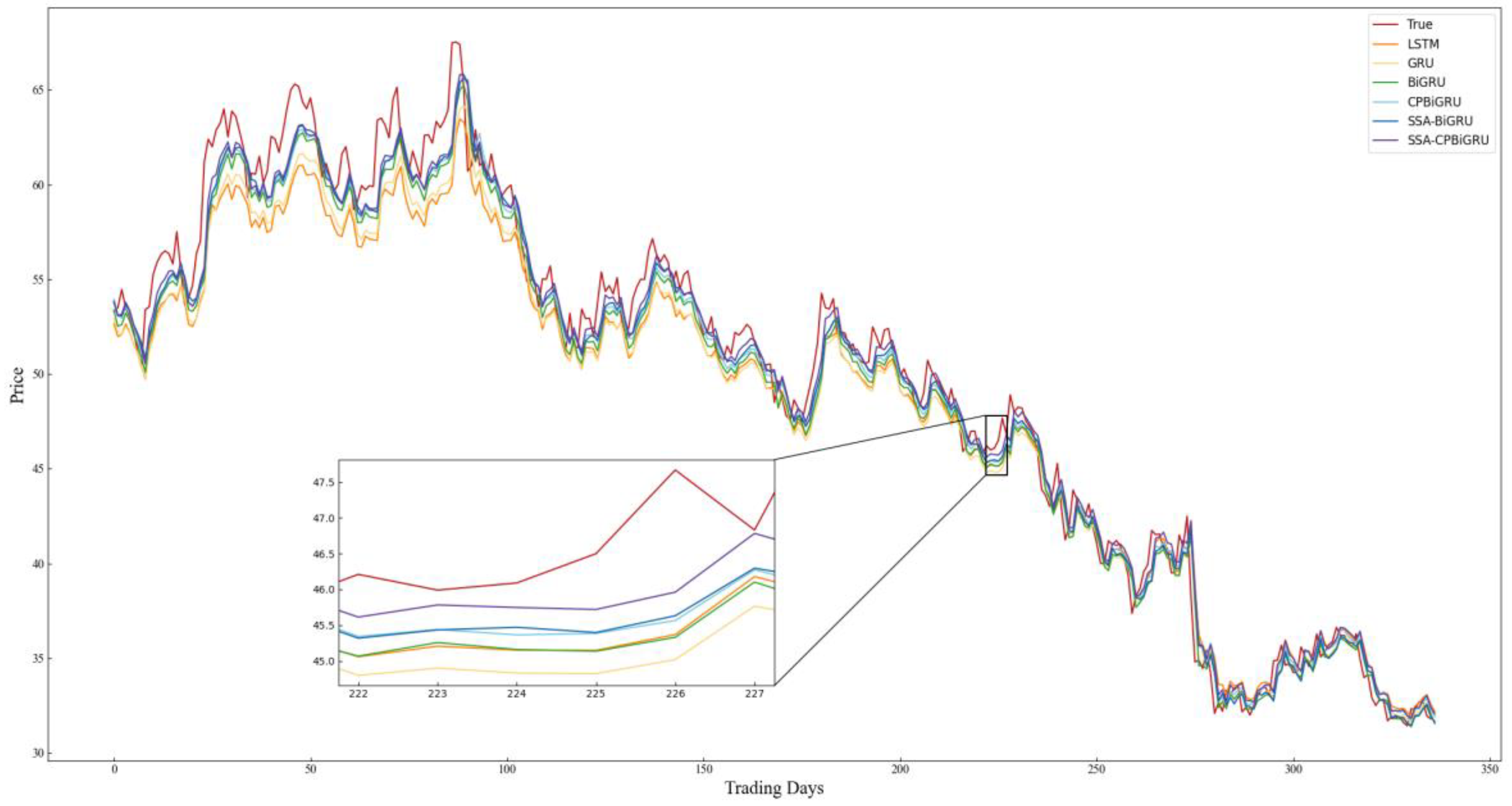Image resolution: width=1512 pixels, height=806 pixels.
Task: Click the True legend entry
Action: [1419, 24]
